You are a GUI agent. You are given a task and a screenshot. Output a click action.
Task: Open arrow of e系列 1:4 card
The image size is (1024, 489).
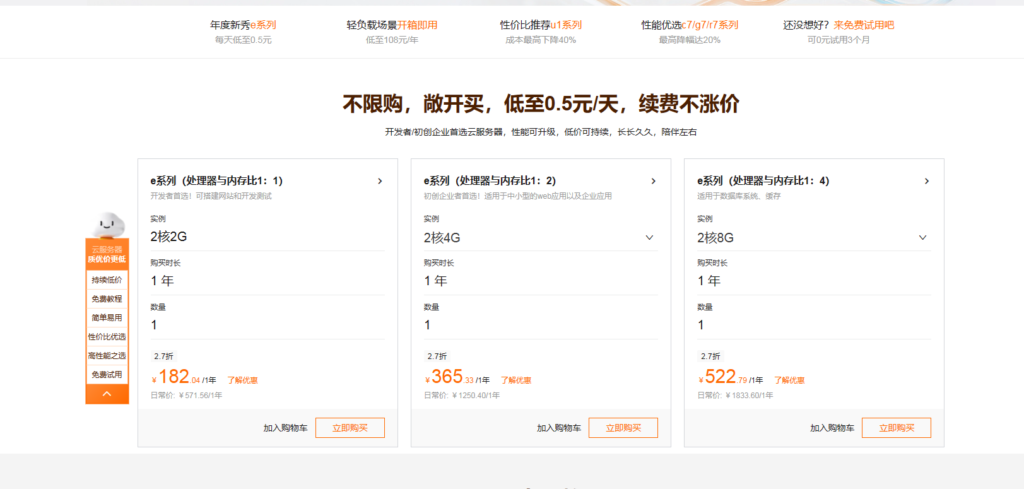point(927,181)
